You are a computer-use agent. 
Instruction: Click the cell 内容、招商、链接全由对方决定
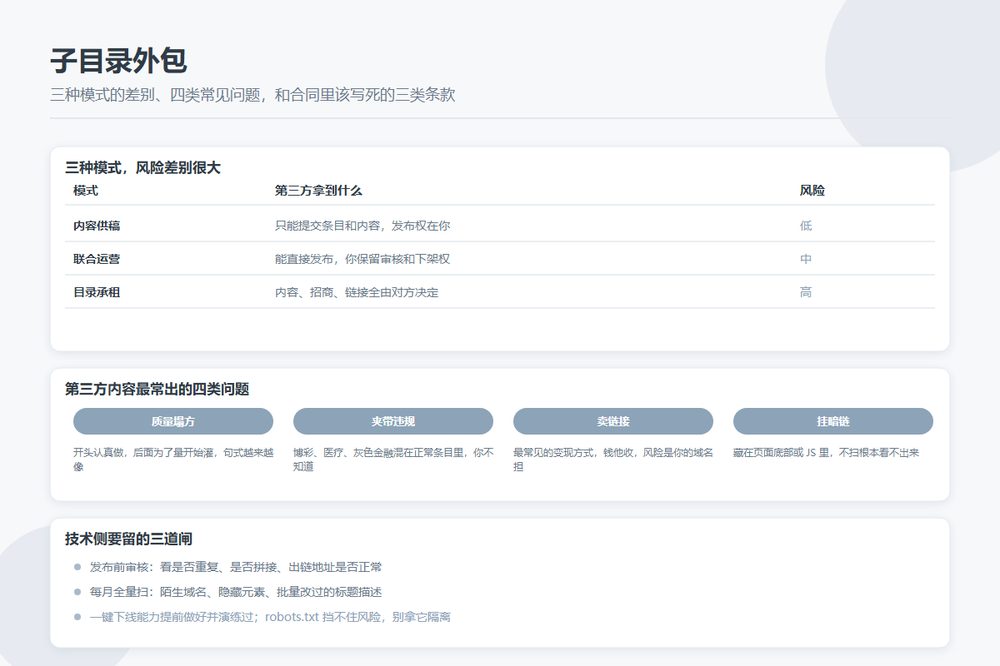pos(357,292)
